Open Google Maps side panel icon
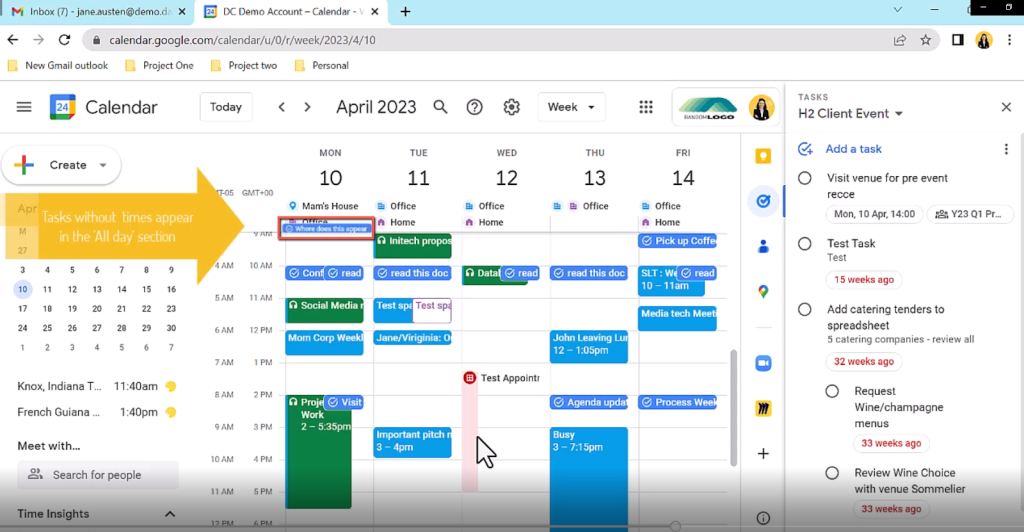 763,292
